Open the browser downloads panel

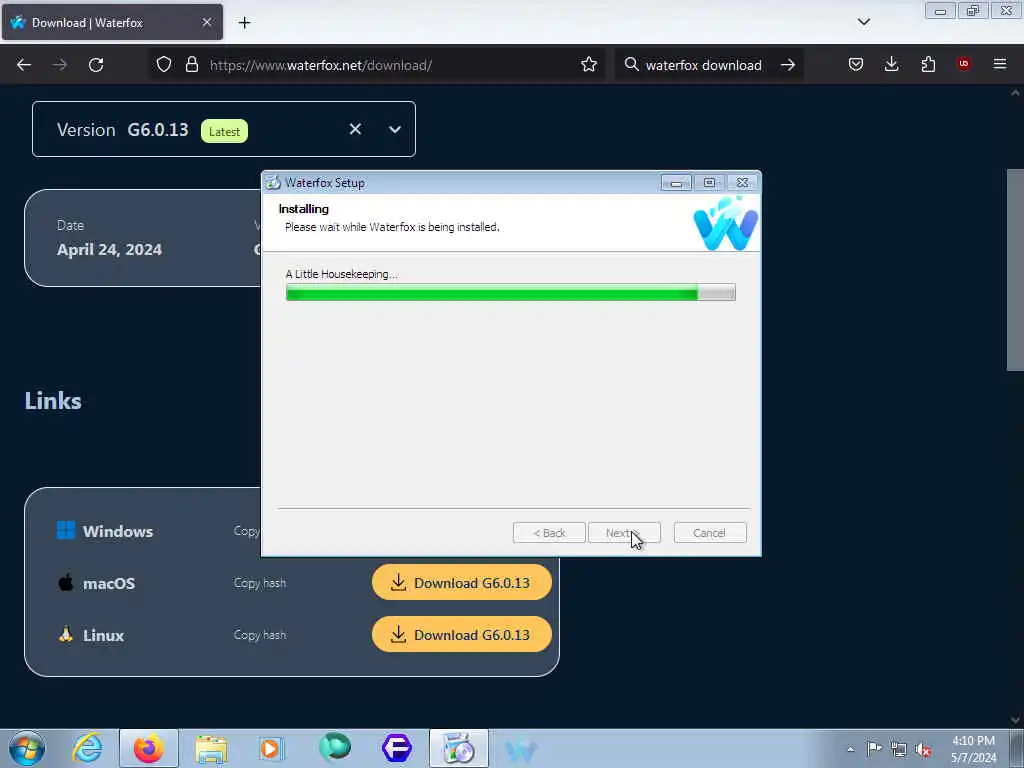point(891,64)
